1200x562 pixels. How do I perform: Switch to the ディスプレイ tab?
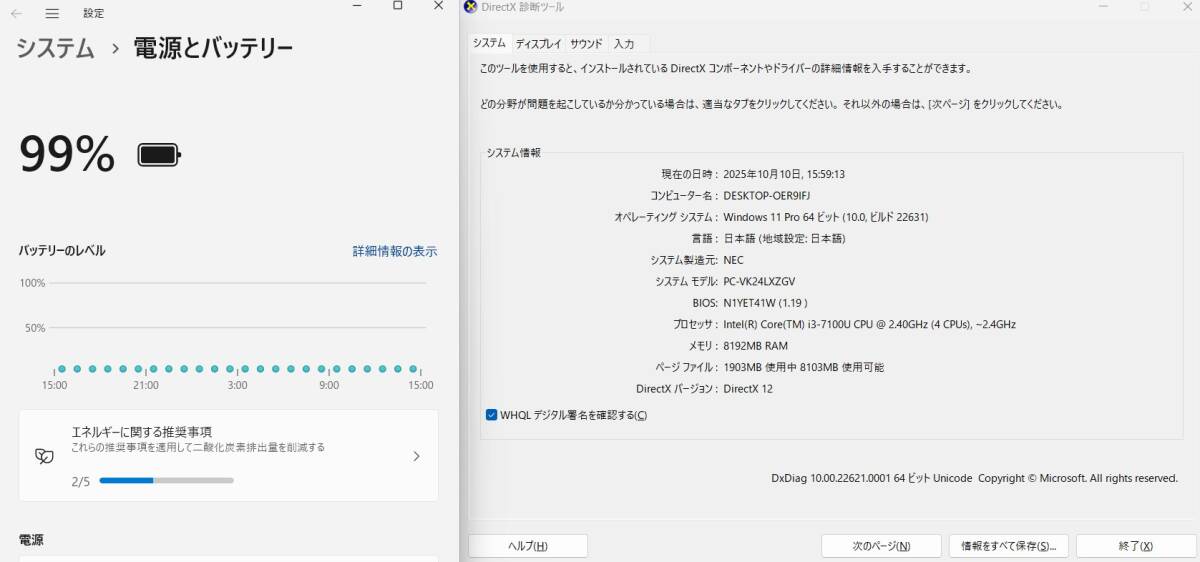click(x=538, y=44)
